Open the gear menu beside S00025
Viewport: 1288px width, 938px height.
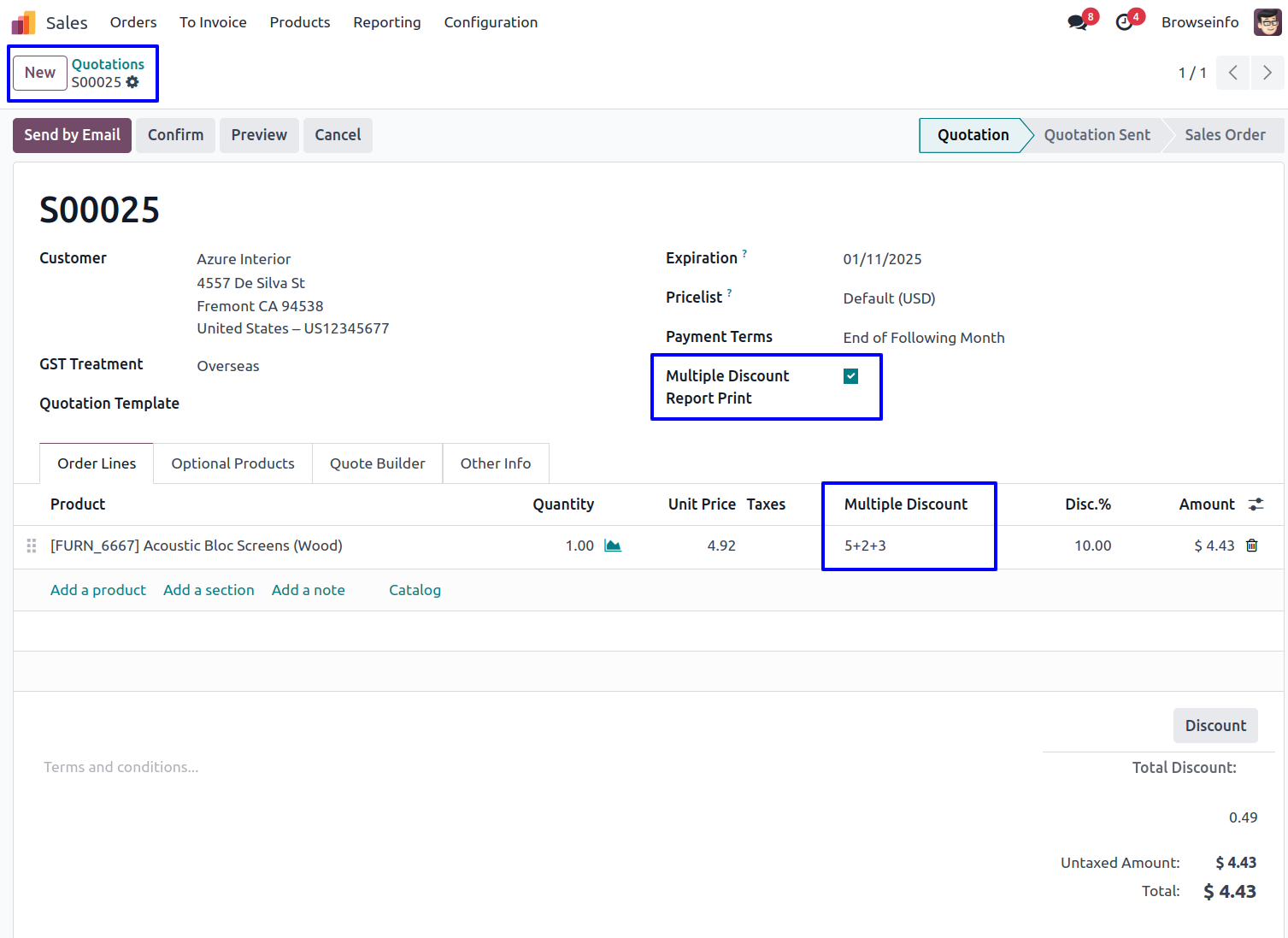pos(132,82)
